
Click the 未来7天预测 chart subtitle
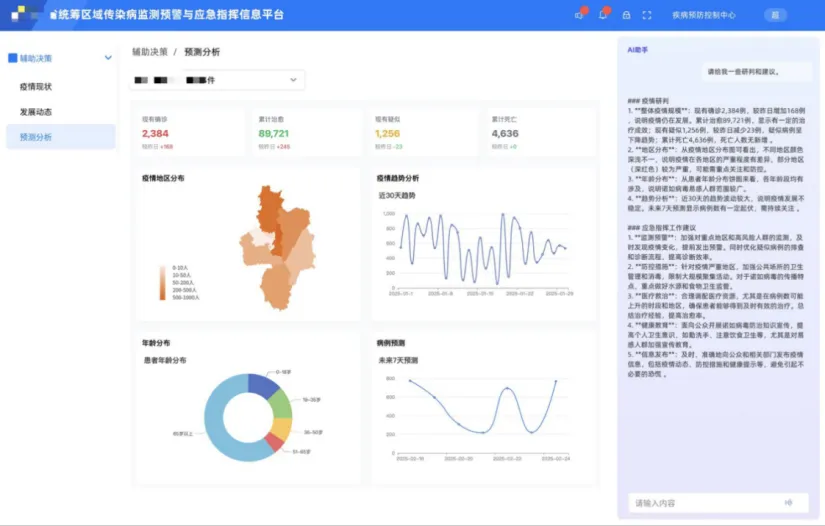tap(398, 360)
